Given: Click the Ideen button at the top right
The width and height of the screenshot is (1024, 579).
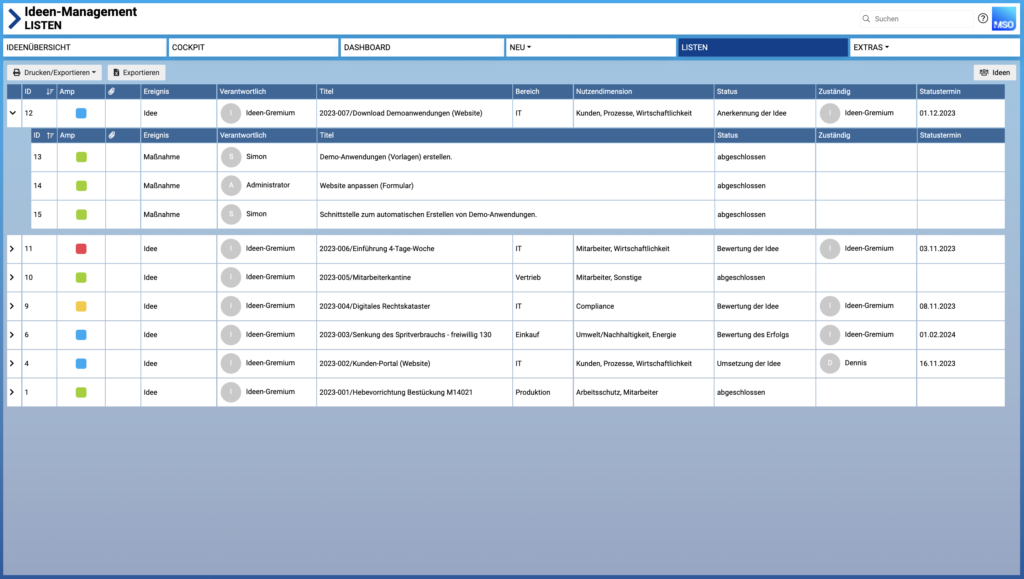Looking at the screenshot, I should 994,72.
